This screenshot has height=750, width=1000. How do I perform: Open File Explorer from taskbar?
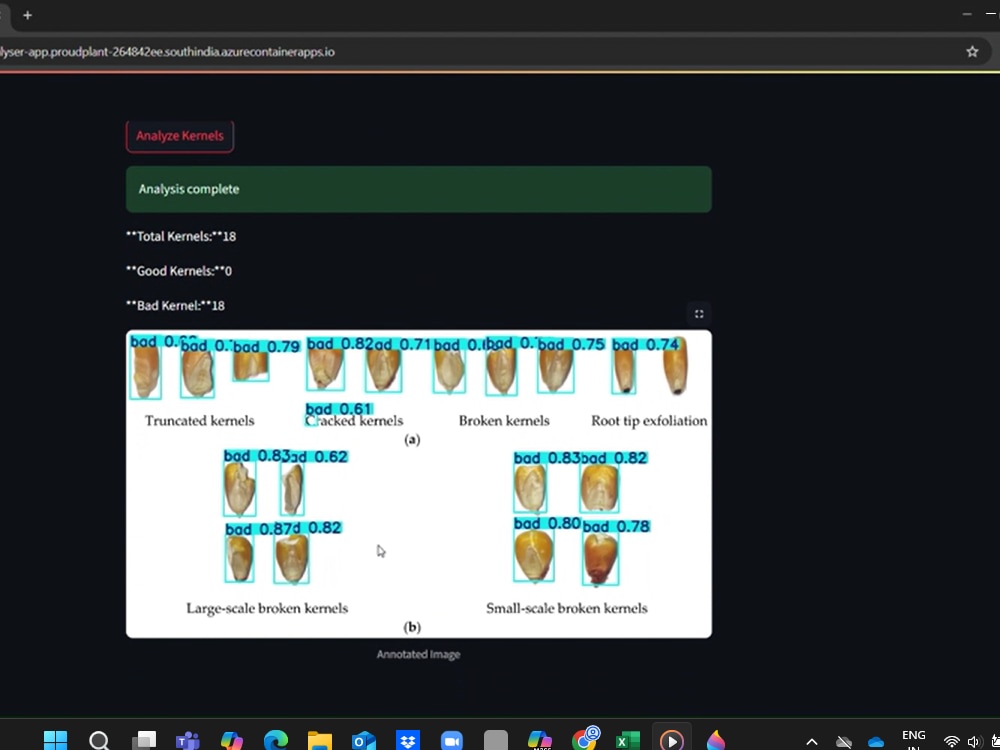pyautogui.click(x=320, y=741)
